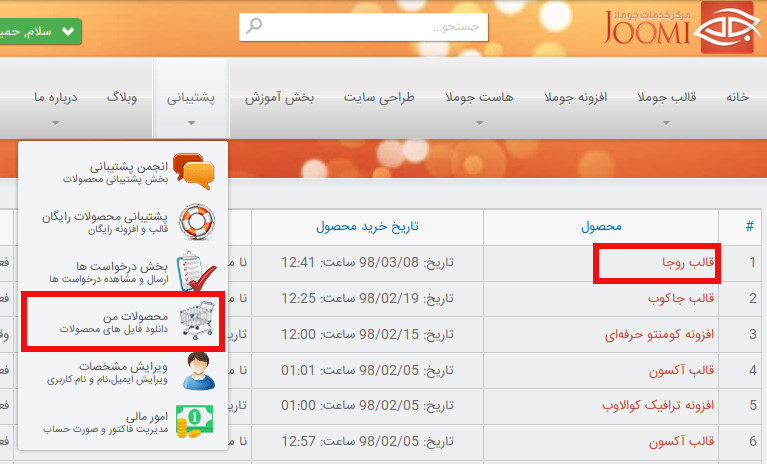
Task: Open افزونه ترافیک کولاوب product link
Action: [658, 406]
